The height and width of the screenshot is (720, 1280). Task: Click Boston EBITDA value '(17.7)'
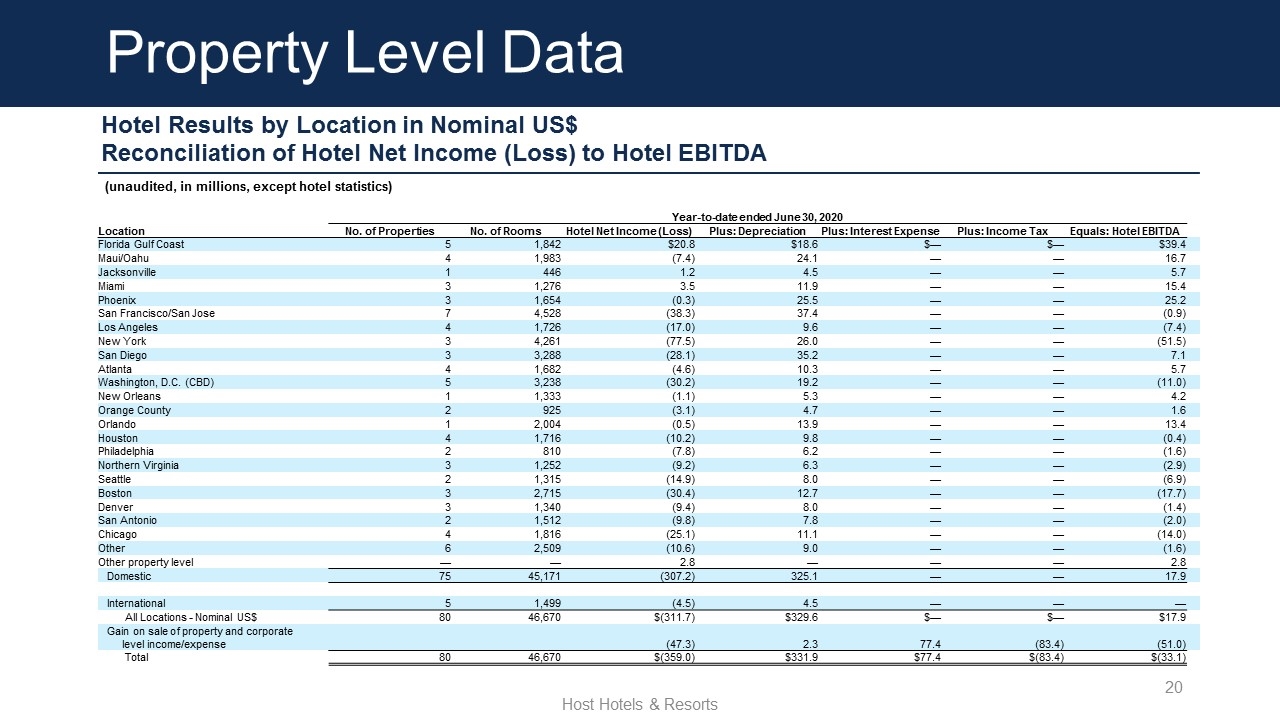pyautogui.click(x=1171, y=493)
